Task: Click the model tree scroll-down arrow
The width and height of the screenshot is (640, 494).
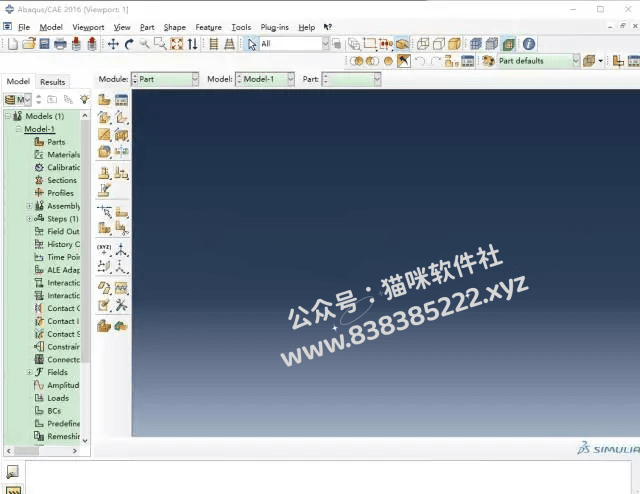Action: pos(85,441)
